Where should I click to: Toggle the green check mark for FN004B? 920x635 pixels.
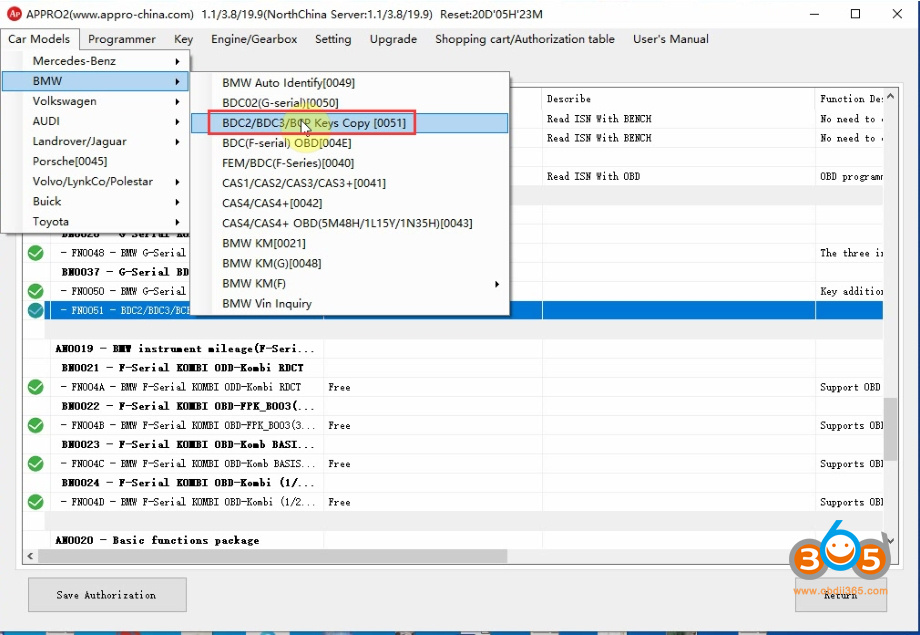point(36,425)
